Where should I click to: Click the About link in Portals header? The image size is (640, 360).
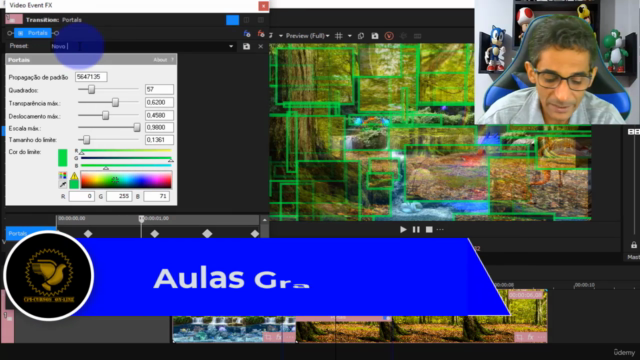click(160, 60)
